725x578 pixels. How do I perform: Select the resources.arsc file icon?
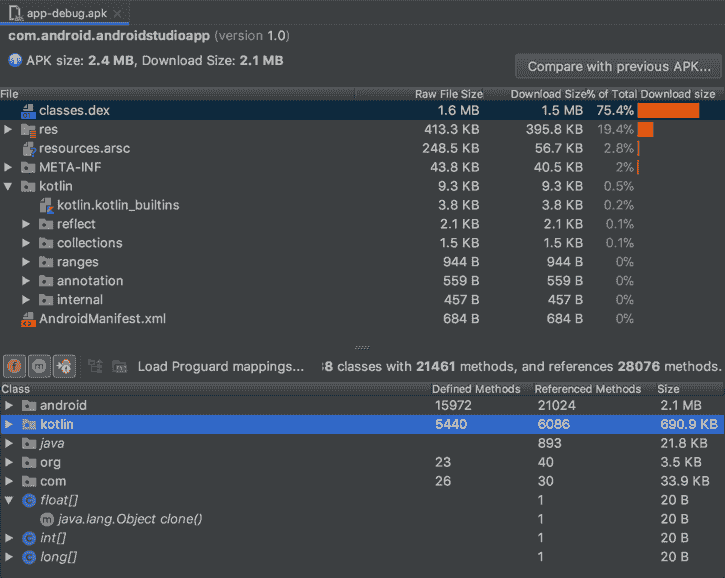click(x=29, y=149)
